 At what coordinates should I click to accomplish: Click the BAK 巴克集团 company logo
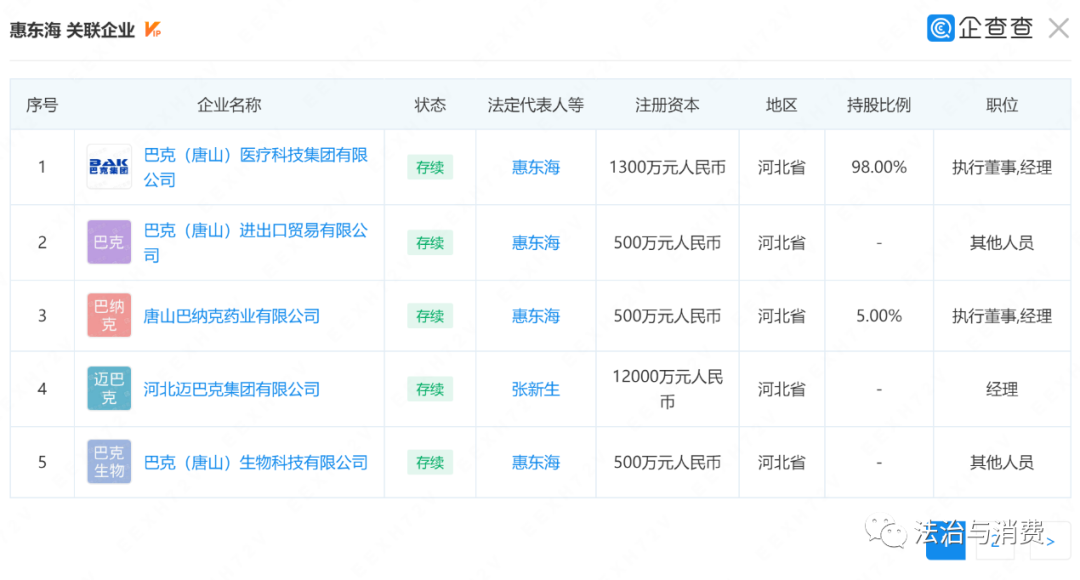pos(109,167)
